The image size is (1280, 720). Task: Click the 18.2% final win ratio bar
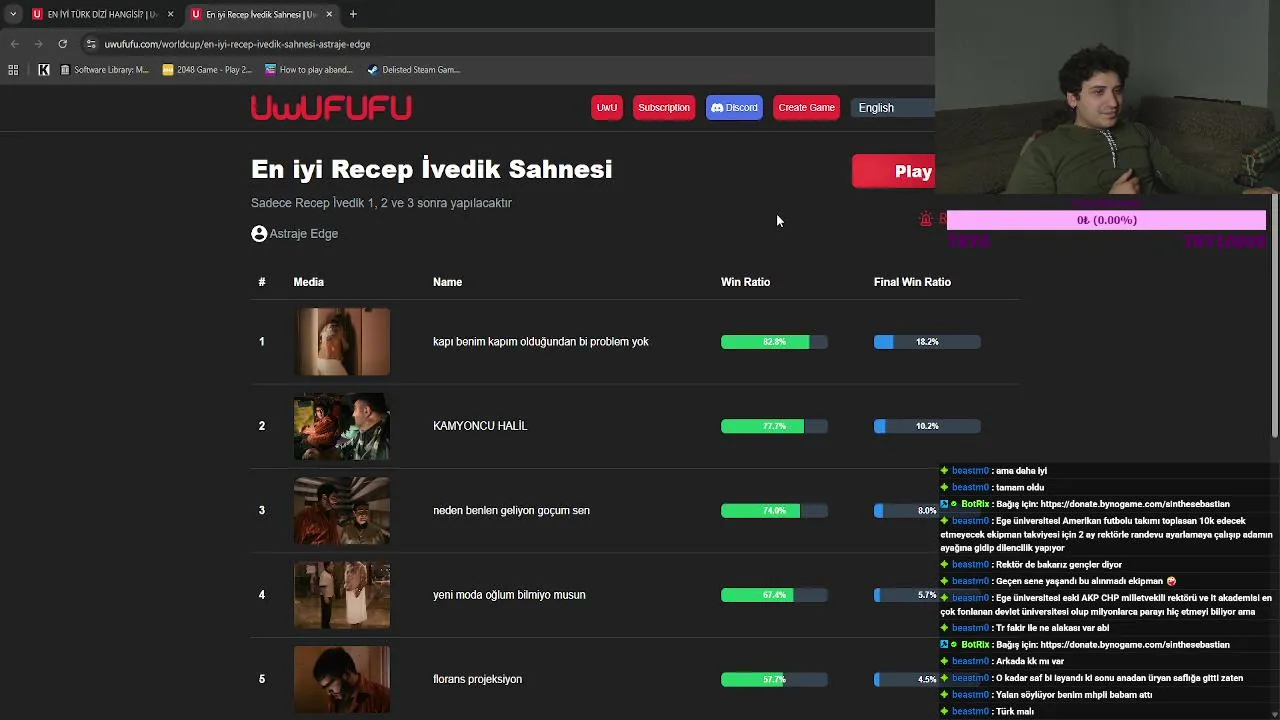click(x=927, y=342)
